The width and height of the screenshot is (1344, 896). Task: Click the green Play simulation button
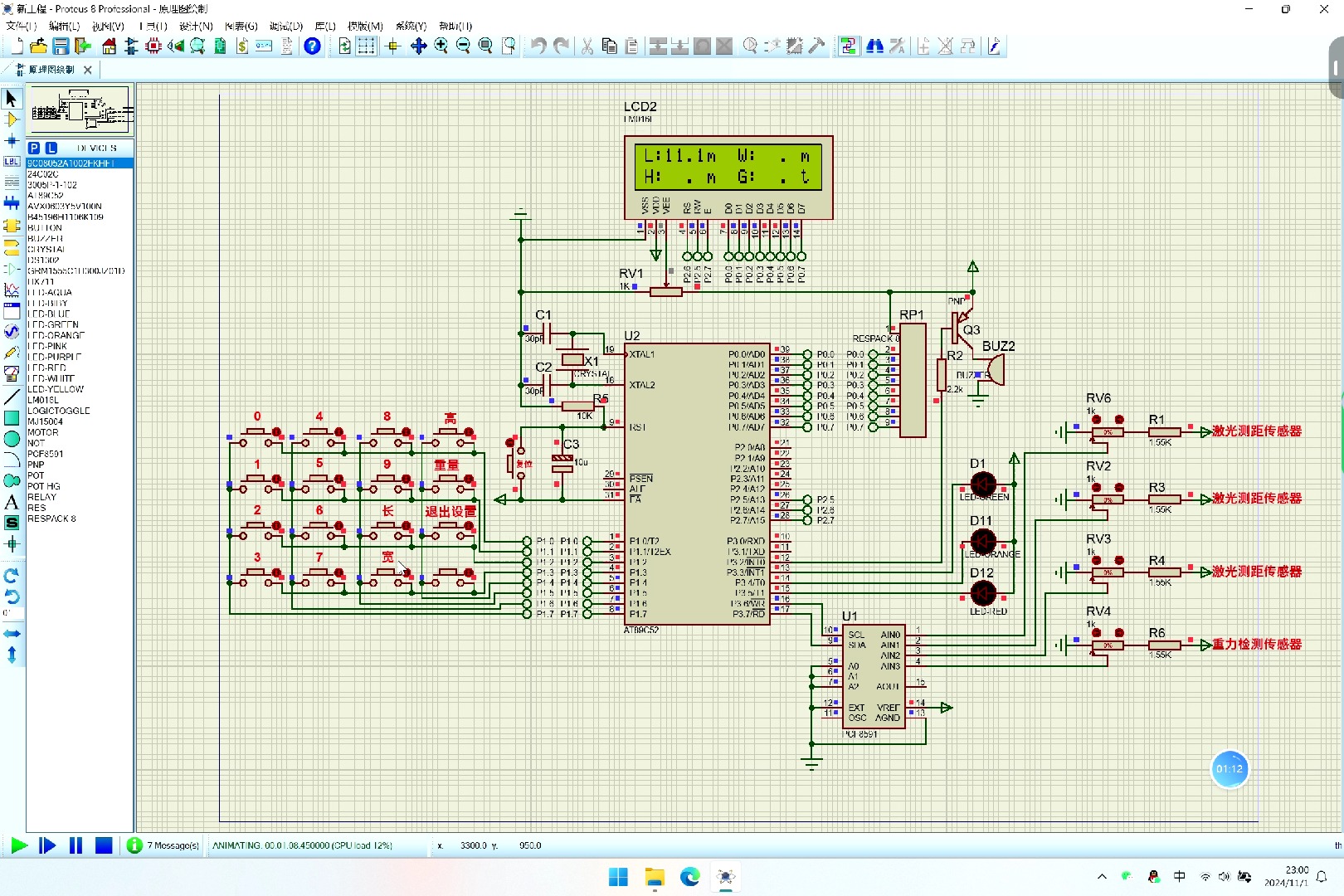[x=18, y=845]
